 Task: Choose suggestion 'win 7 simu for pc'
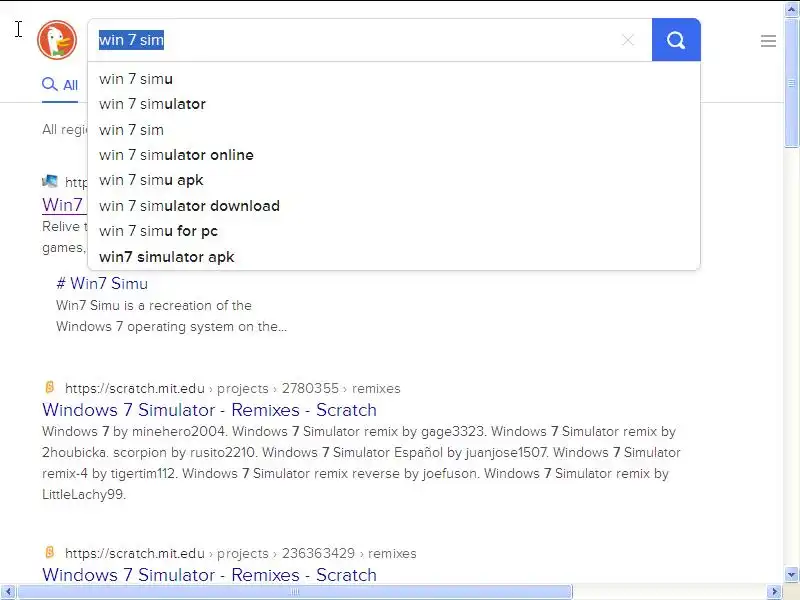pos(394,231)
